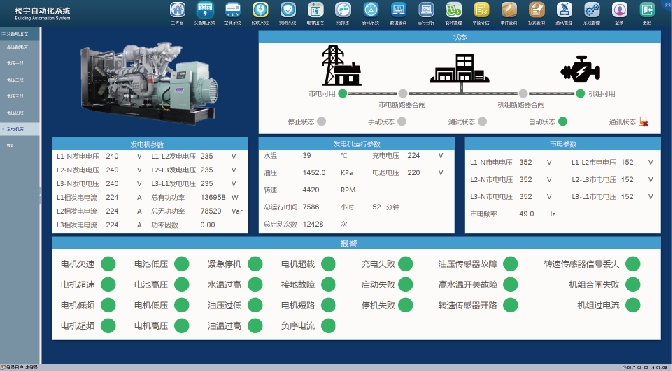Click the red 通讯状态 communication status icon

[x=643, y=122]
